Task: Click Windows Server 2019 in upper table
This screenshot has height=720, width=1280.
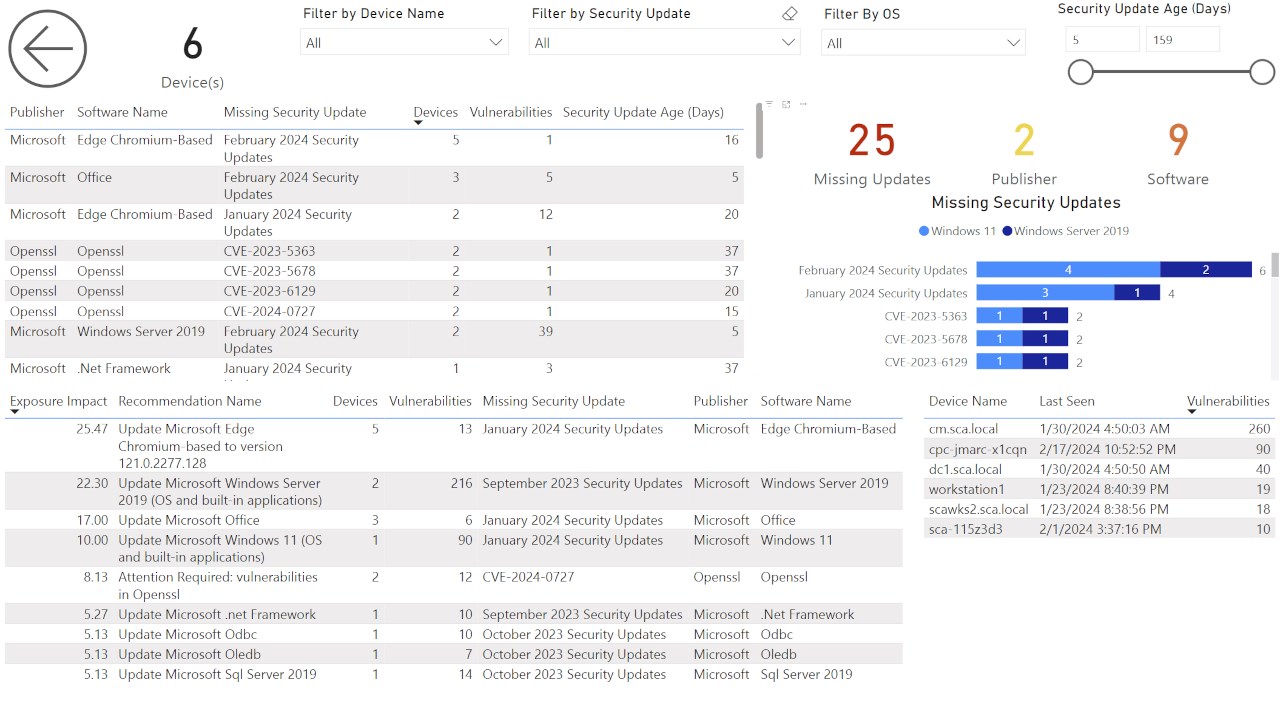Action: [x=141, y=331]
